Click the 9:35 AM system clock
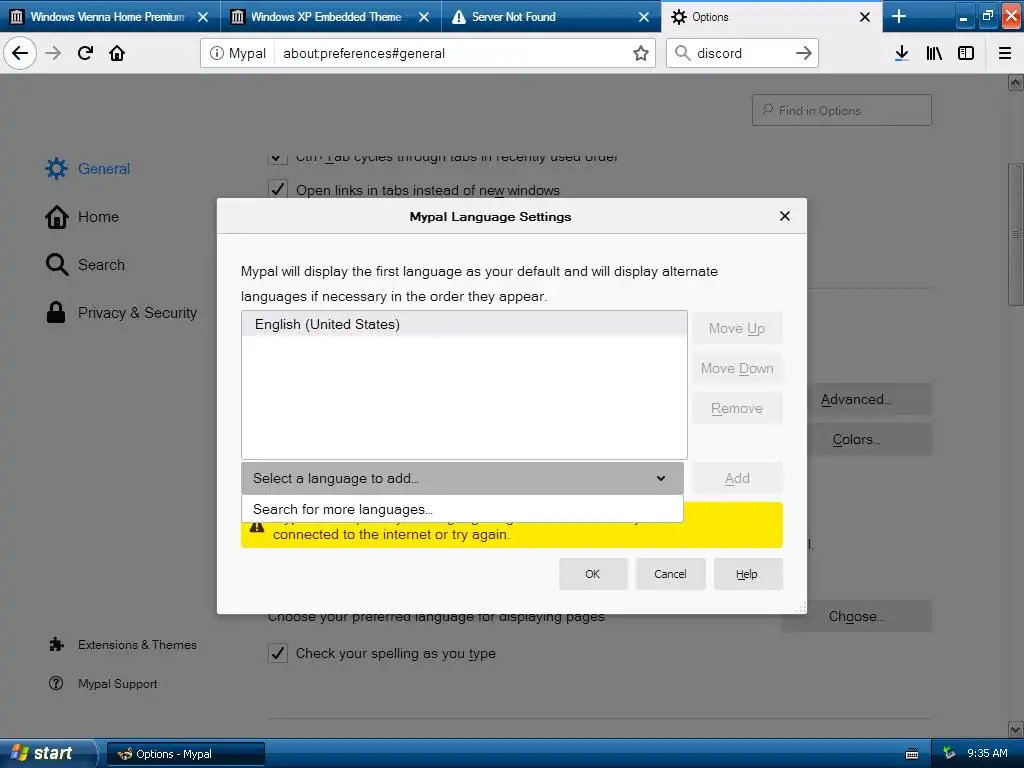Screen dimensions: 1024x768 (987, 754)
